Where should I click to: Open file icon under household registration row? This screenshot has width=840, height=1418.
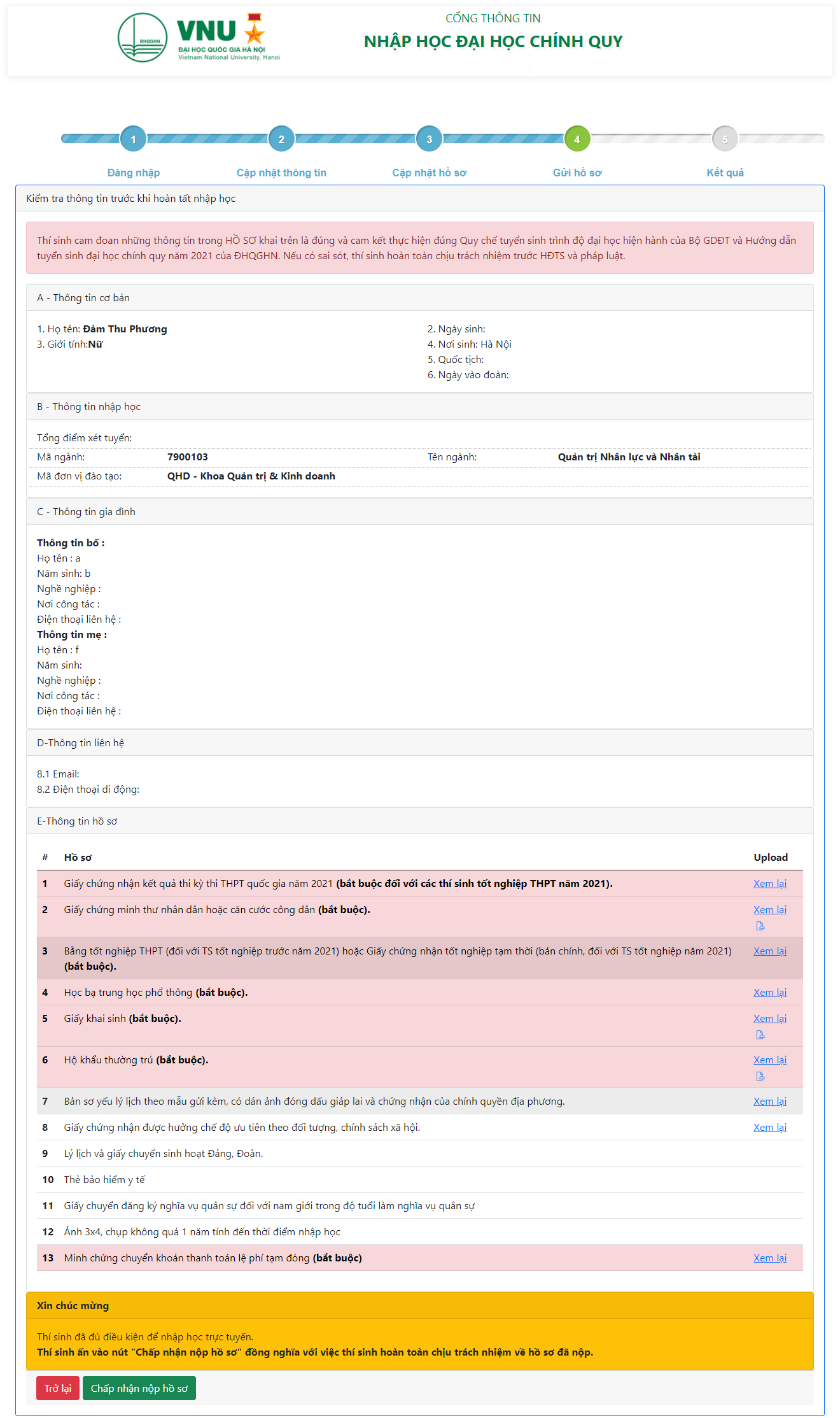[760, 1076]
